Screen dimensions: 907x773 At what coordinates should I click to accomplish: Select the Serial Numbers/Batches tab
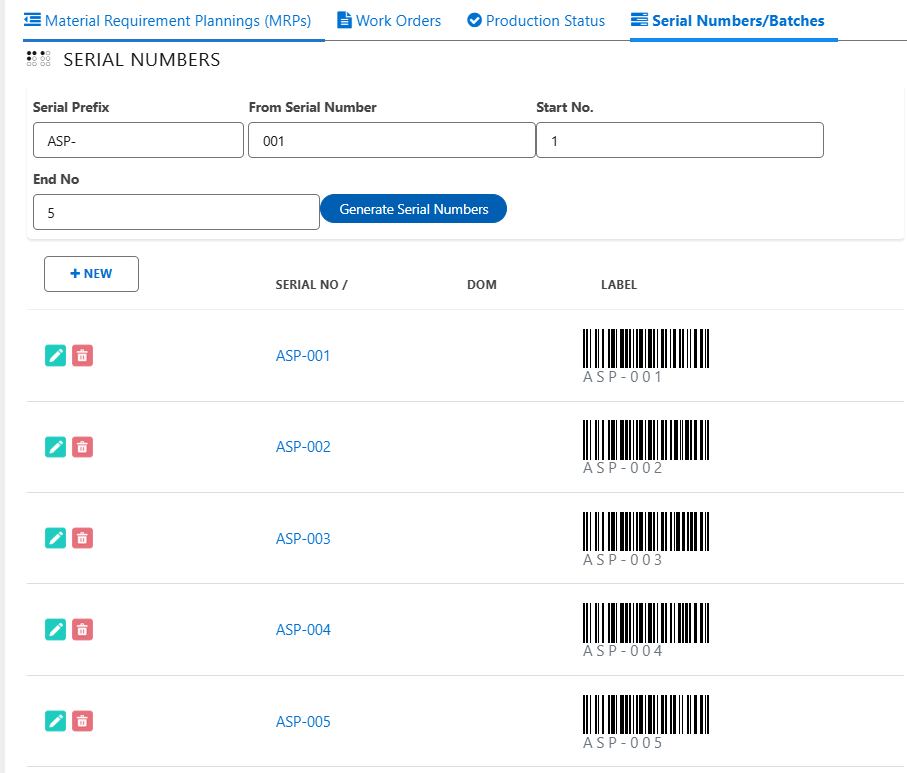click(733, 20)
